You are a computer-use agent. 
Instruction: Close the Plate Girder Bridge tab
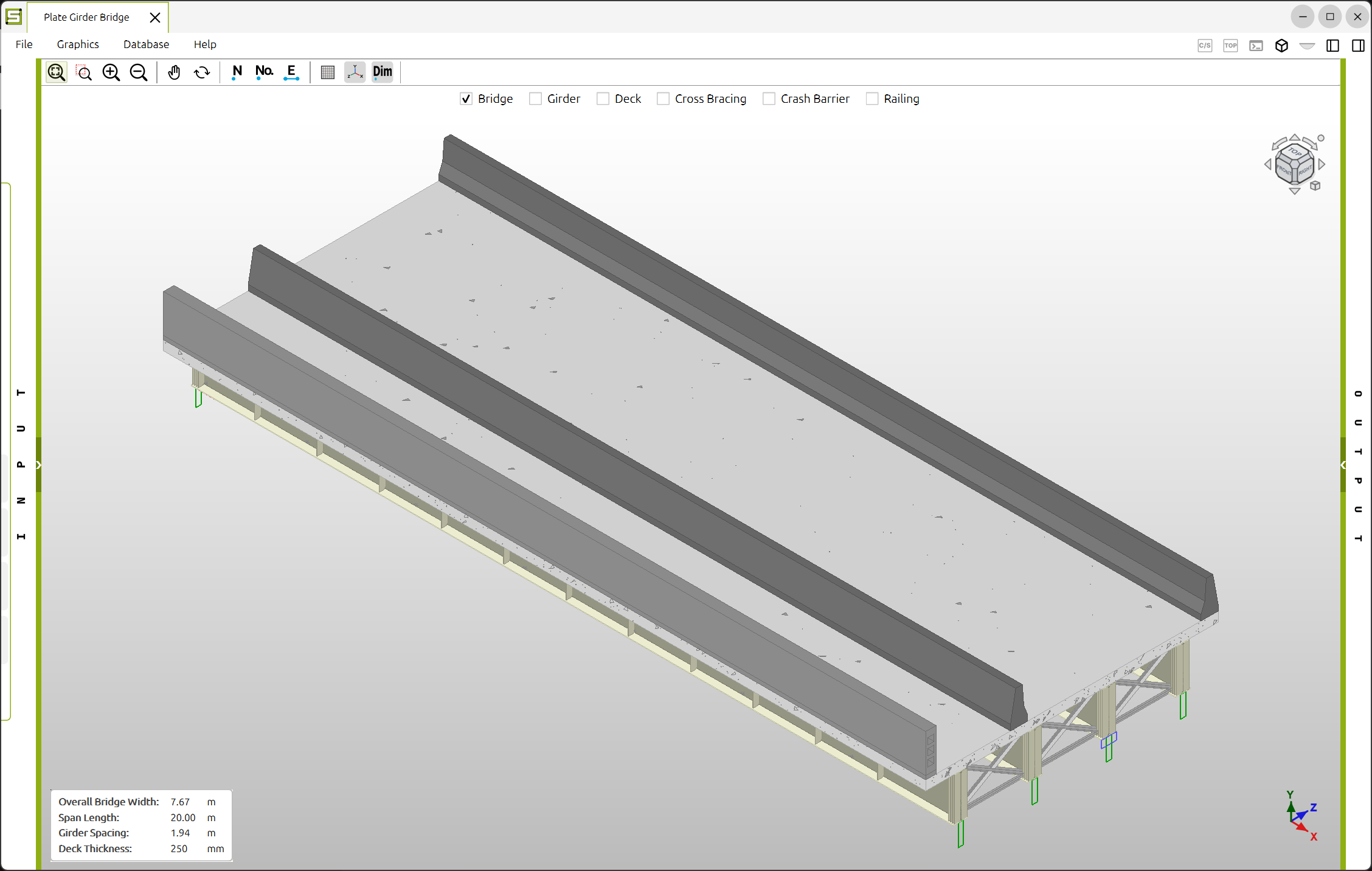(155, 18)
